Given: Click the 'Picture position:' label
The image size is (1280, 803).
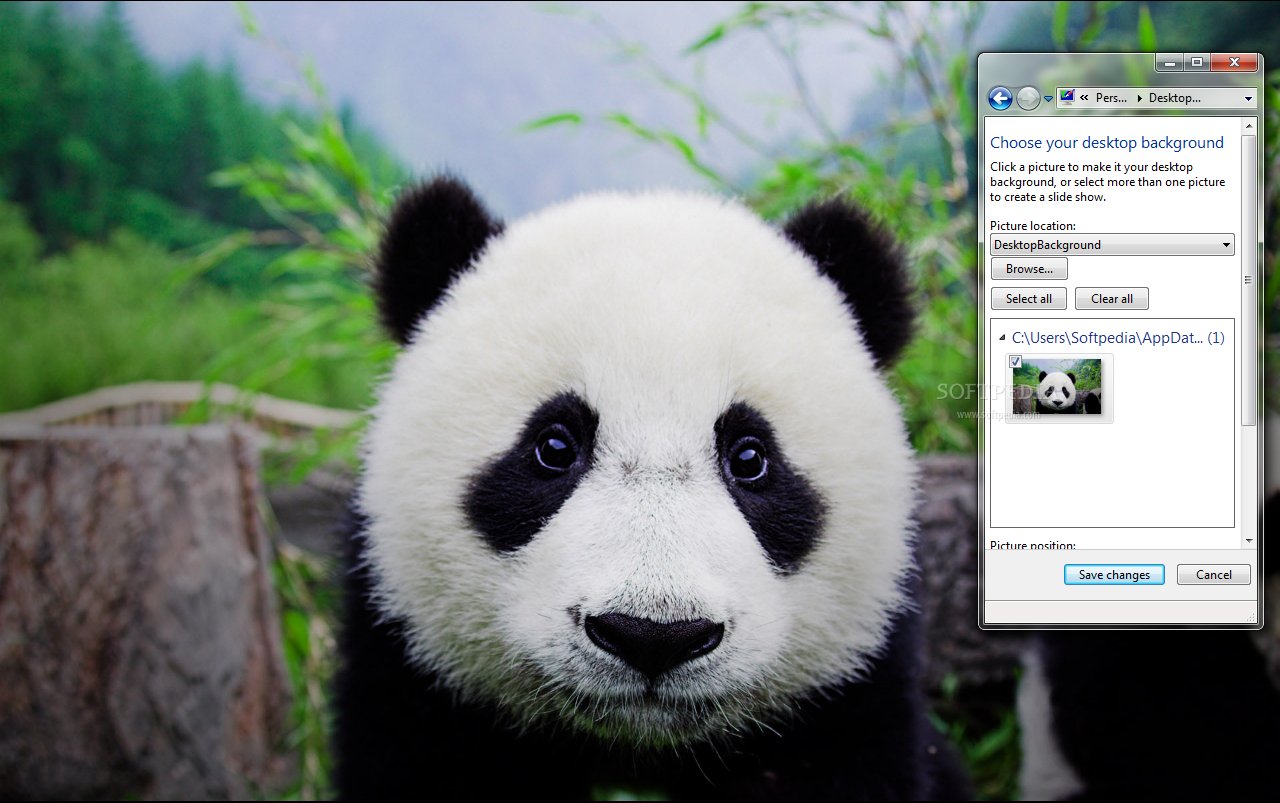Looking at the screenshot, I should point(1033,545).
